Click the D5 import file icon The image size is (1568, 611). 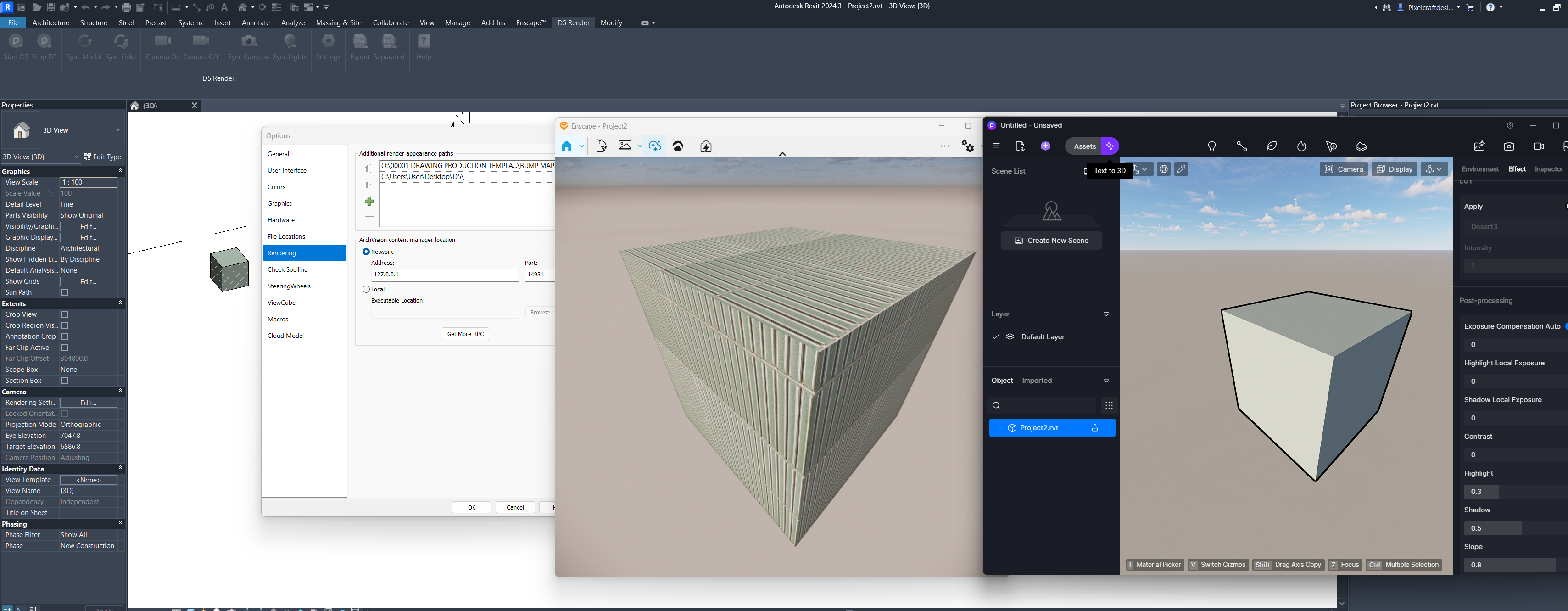(1020, 146)
